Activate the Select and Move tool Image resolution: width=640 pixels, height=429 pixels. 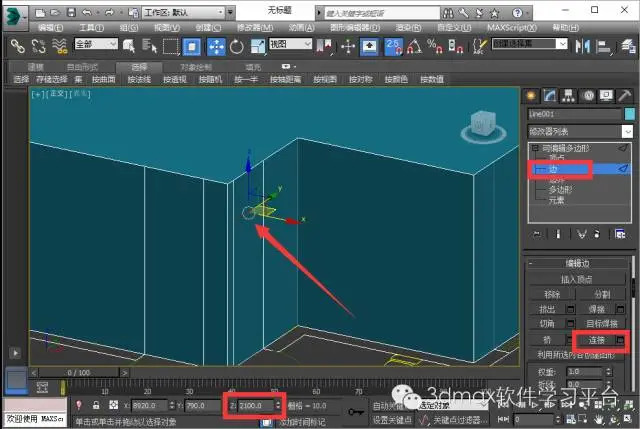(x=216, y=46)
